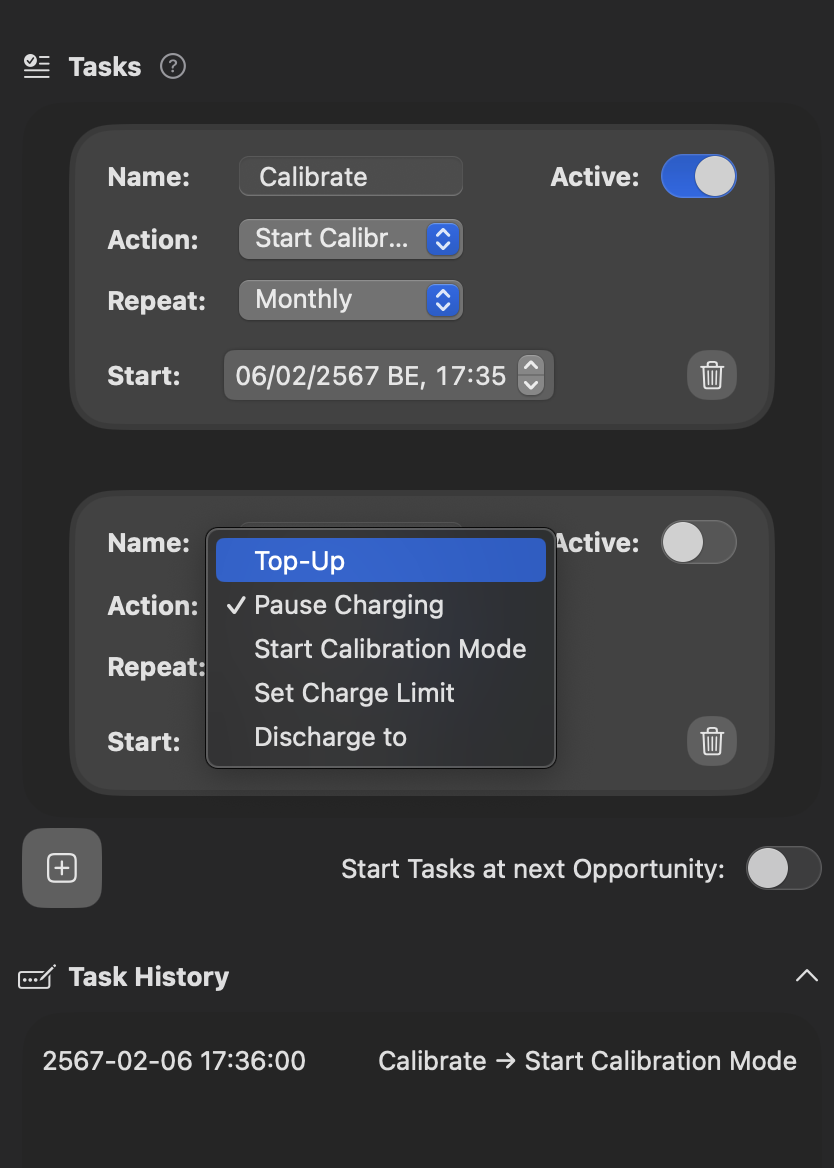Choose Discharge to in the action menu
The width and height of the screenshot is (834, 1168).
click(x=330, y=737)
